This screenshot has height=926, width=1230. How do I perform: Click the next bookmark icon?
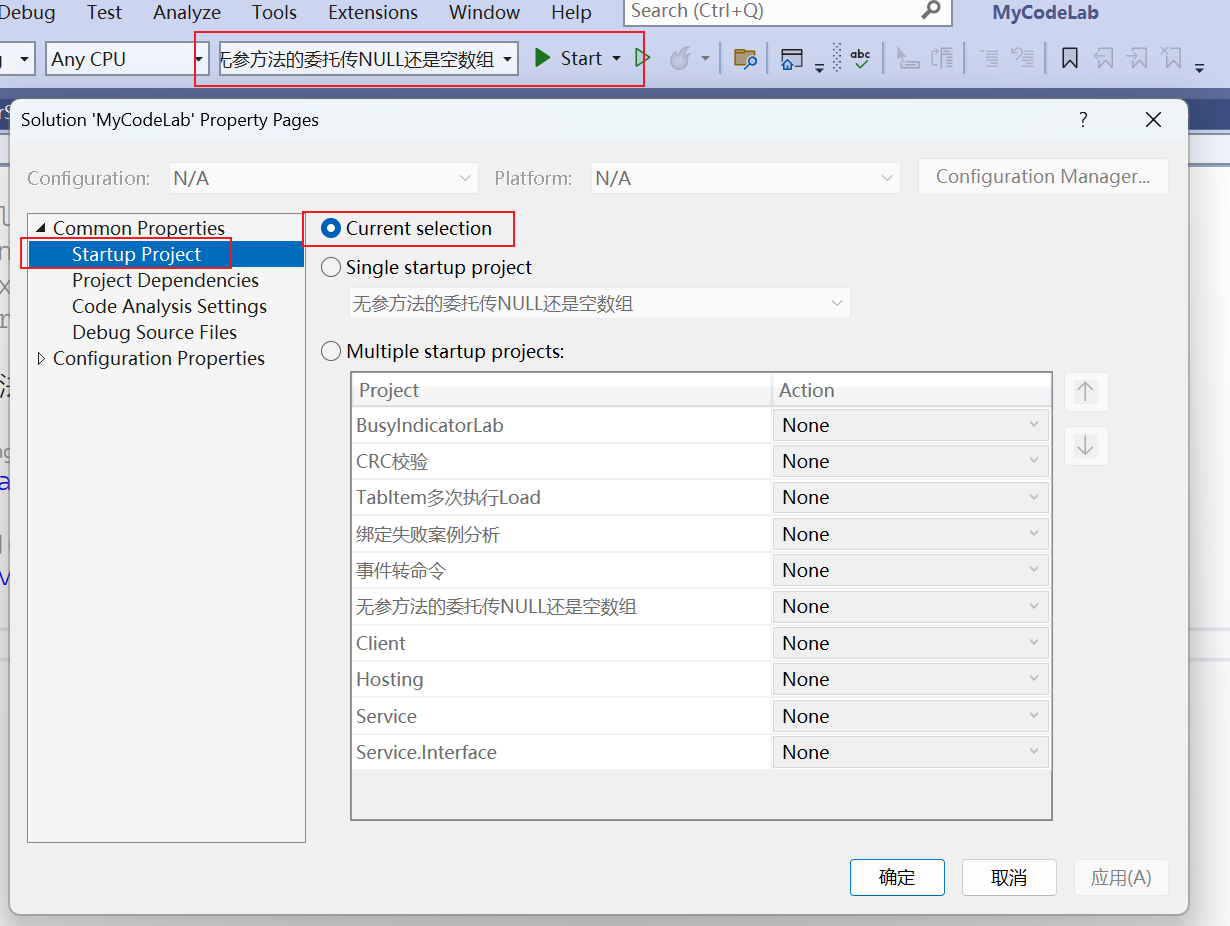point(1138,59)
